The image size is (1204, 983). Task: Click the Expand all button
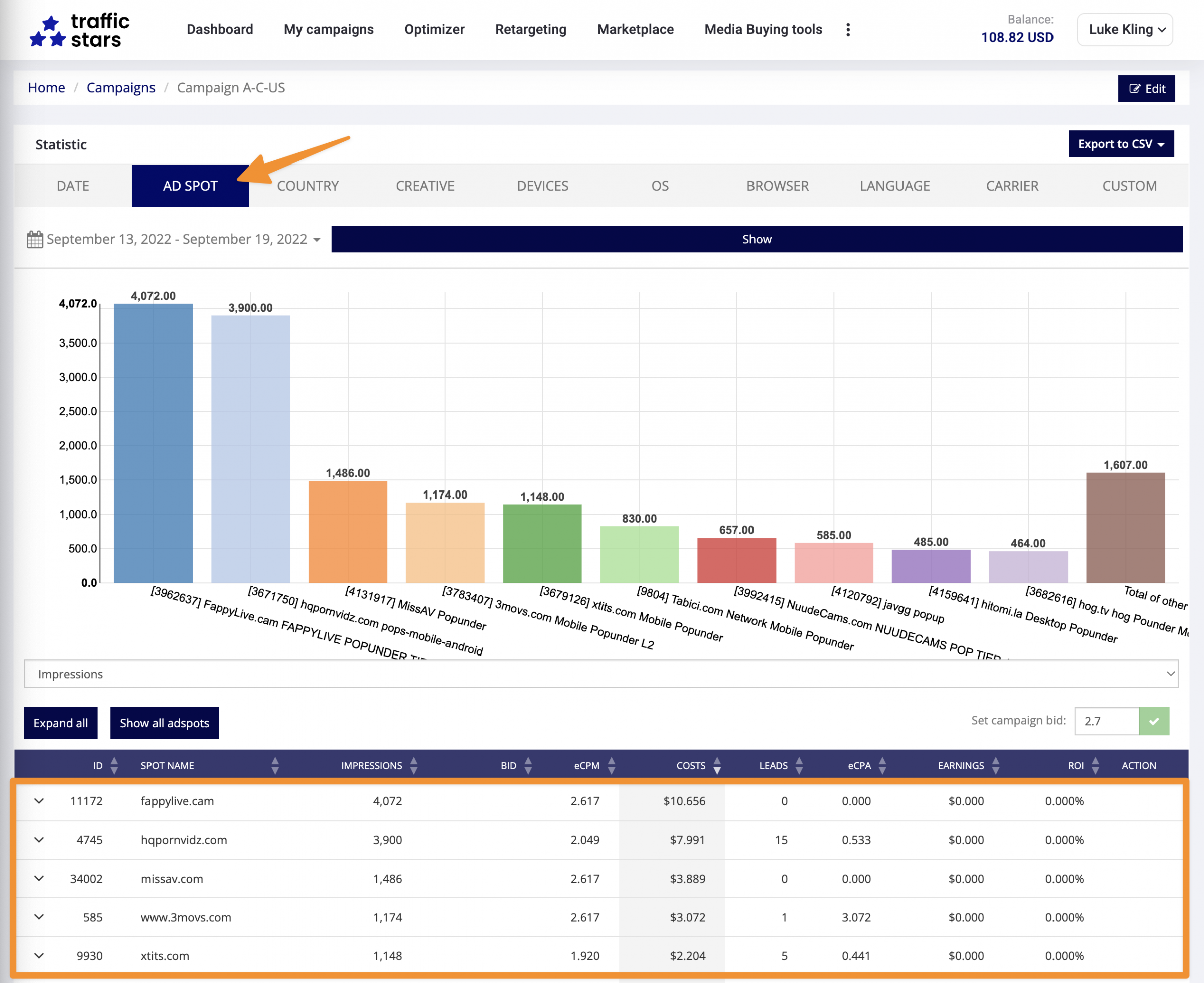pos(61,723)
